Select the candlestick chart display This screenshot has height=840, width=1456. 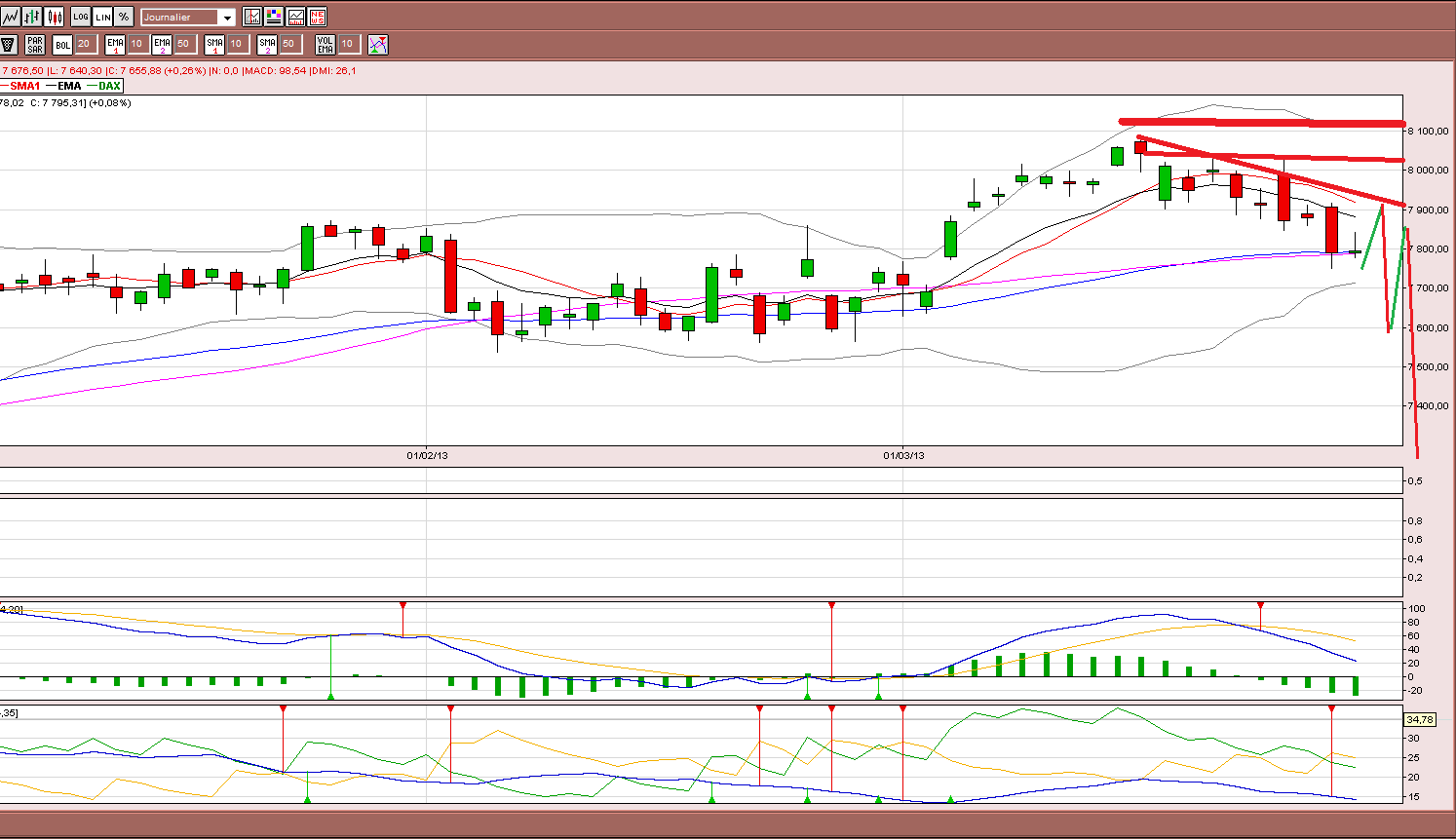pyautogui.click(x=55, y=17)
